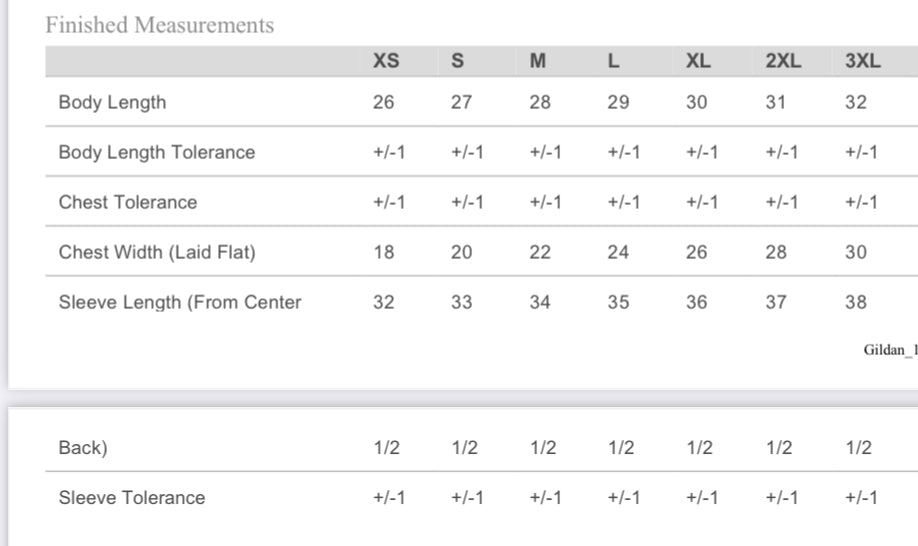Screen dimensions: 918x546
Task: Select the 1/2 value in the XS column
Action: pyautogui.click(x=386, y=447)
